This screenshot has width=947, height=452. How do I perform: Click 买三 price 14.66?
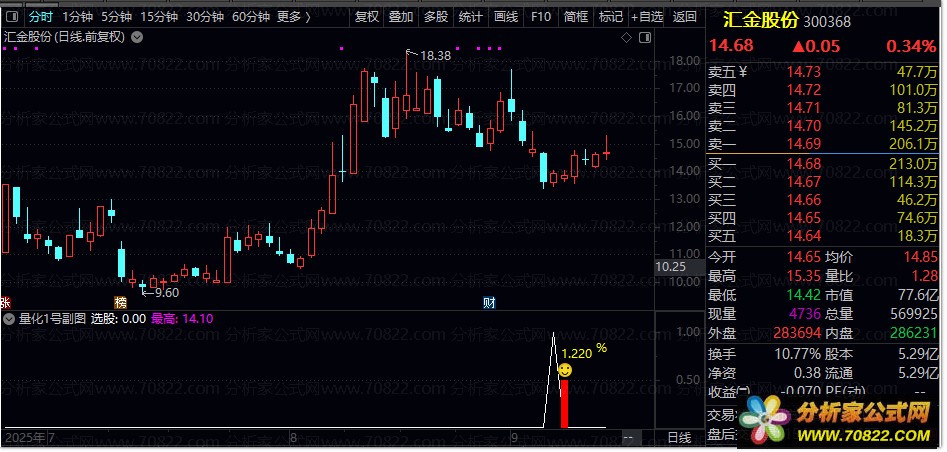tap(804, 200)
